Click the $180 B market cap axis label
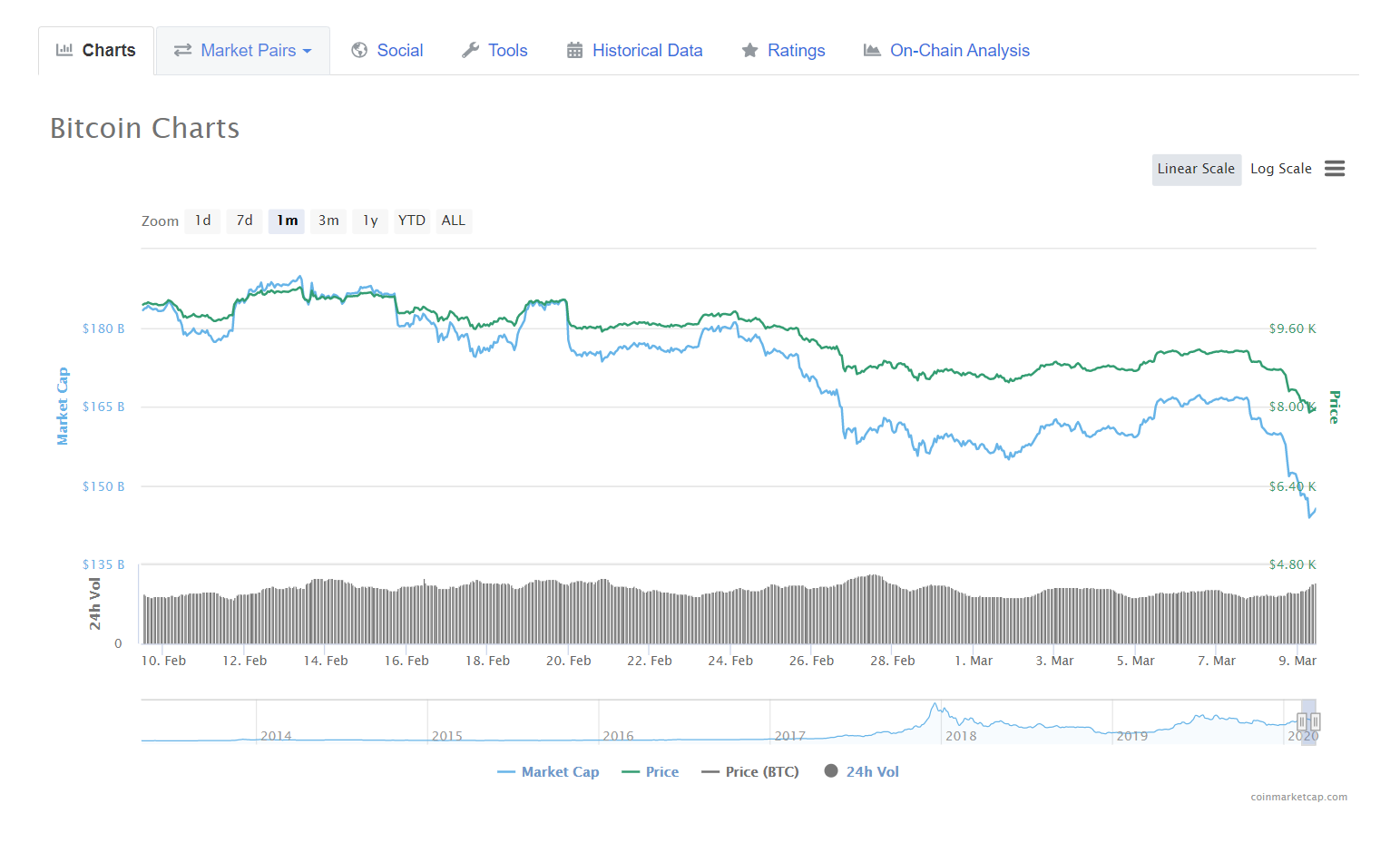Image resolution: width=1400 pixels, height=843 pixels. (x=103, y=328)
